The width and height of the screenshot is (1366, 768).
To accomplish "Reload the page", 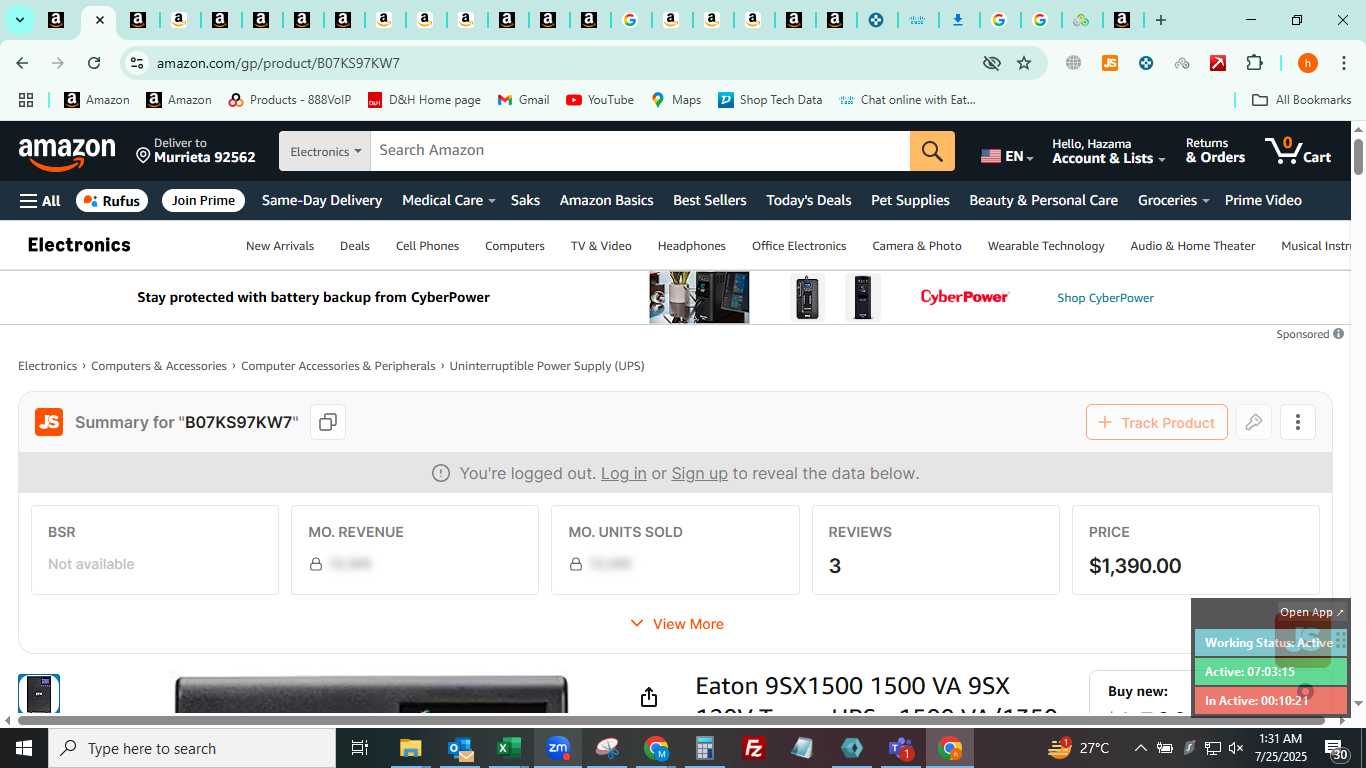I will (x=94, y=63).
